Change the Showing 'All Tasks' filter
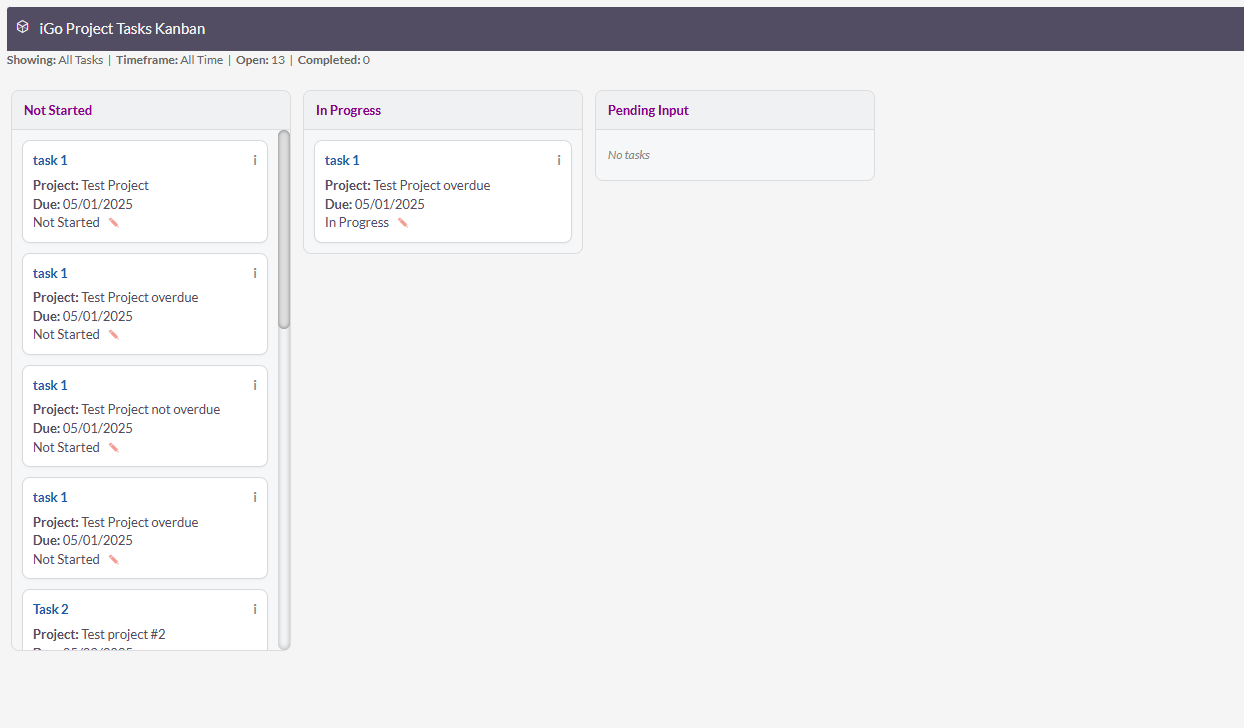Viewport: 1244px width, 728px height. 80,60
